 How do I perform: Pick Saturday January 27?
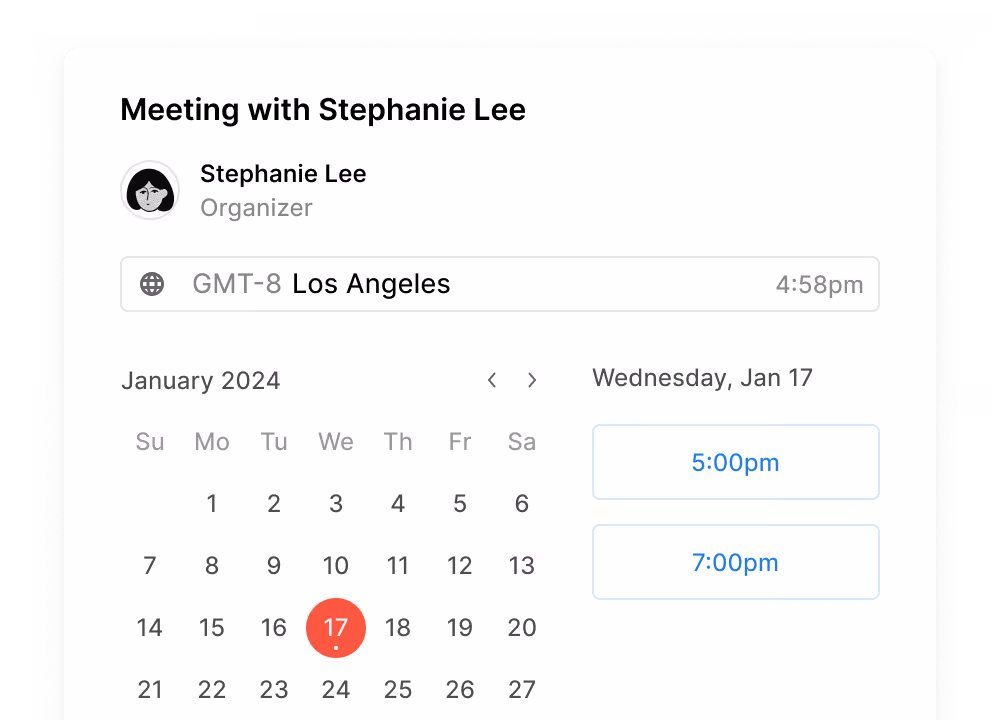(522, 690)
